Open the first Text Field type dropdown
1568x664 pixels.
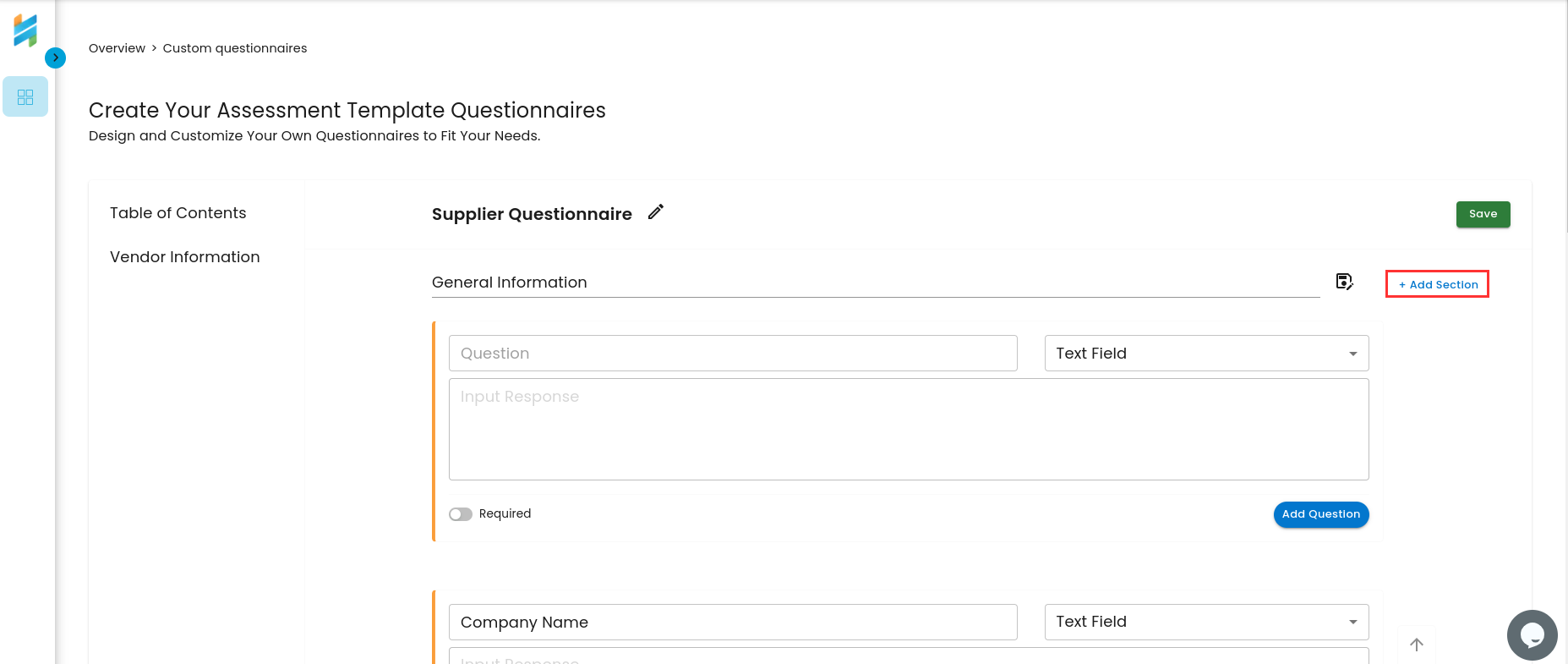(x=1206, y=354)
